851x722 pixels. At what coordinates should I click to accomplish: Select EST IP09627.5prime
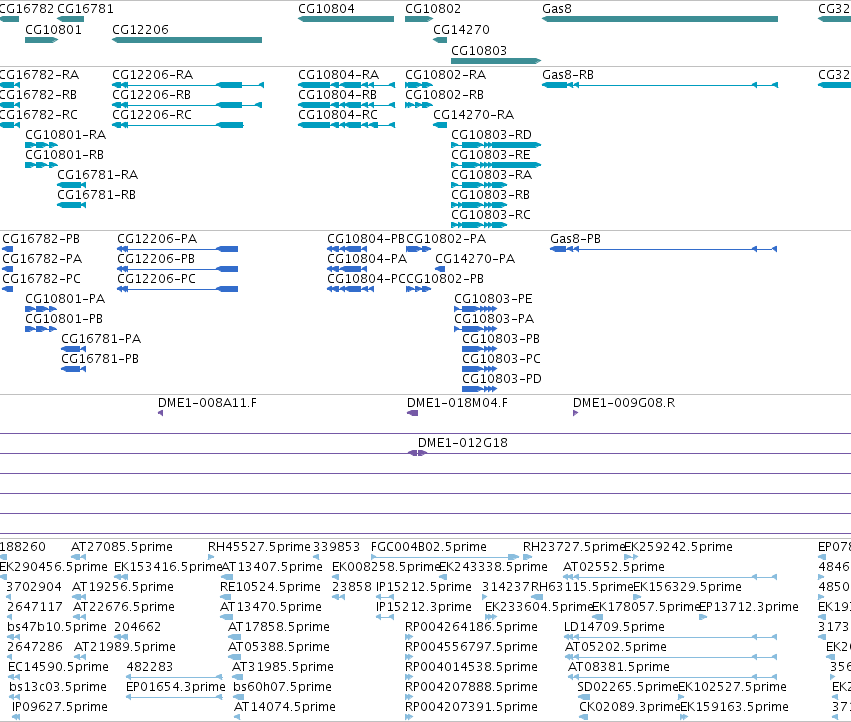tap(60, 707)
